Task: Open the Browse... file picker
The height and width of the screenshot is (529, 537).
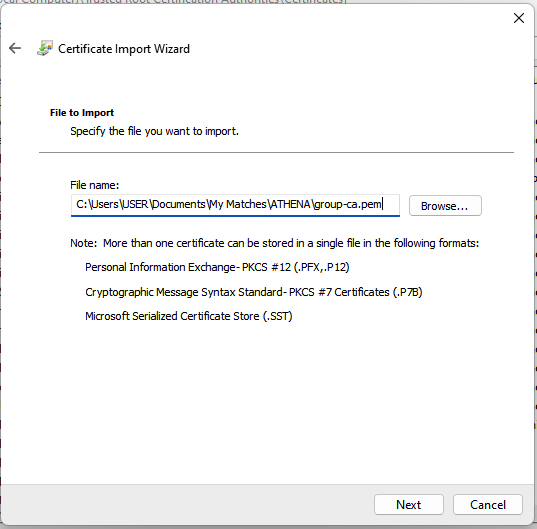Action: [445, 206]
